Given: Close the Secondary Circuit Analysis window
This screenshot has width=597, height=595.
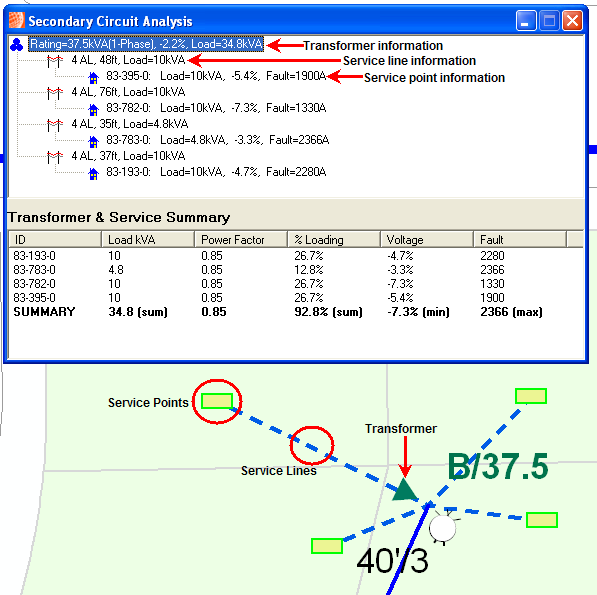Looking at the screenshot, I should tap(572, 20).
